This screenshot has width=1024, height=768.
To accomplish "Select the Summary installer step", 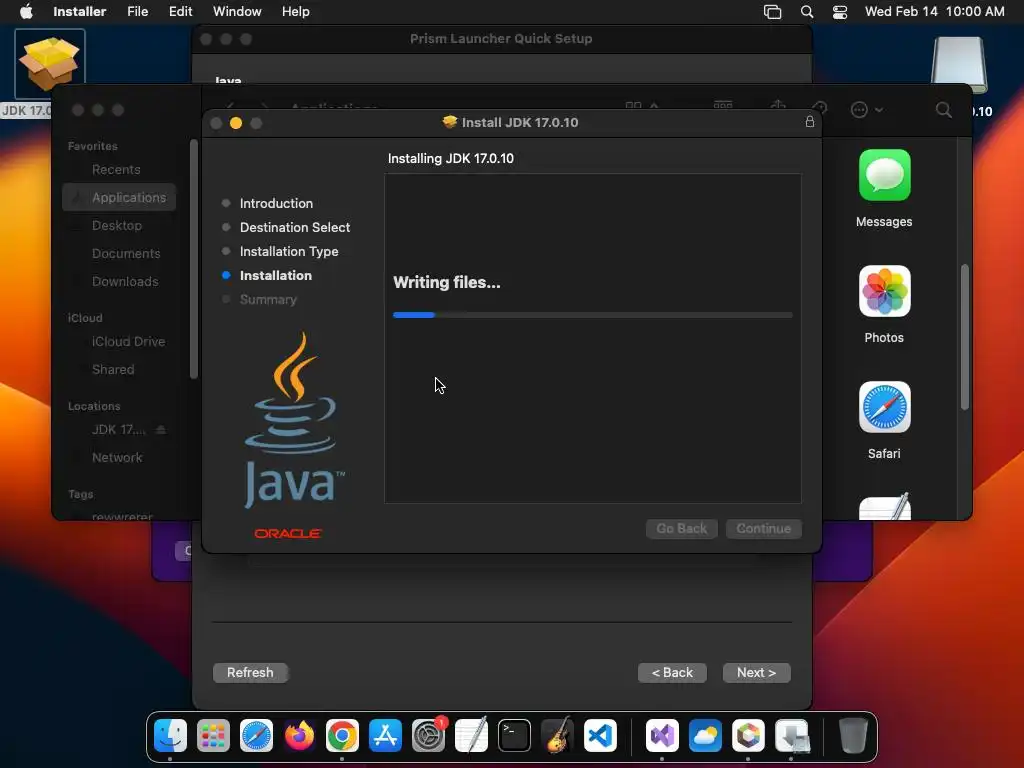I will [x=268, y=300].
